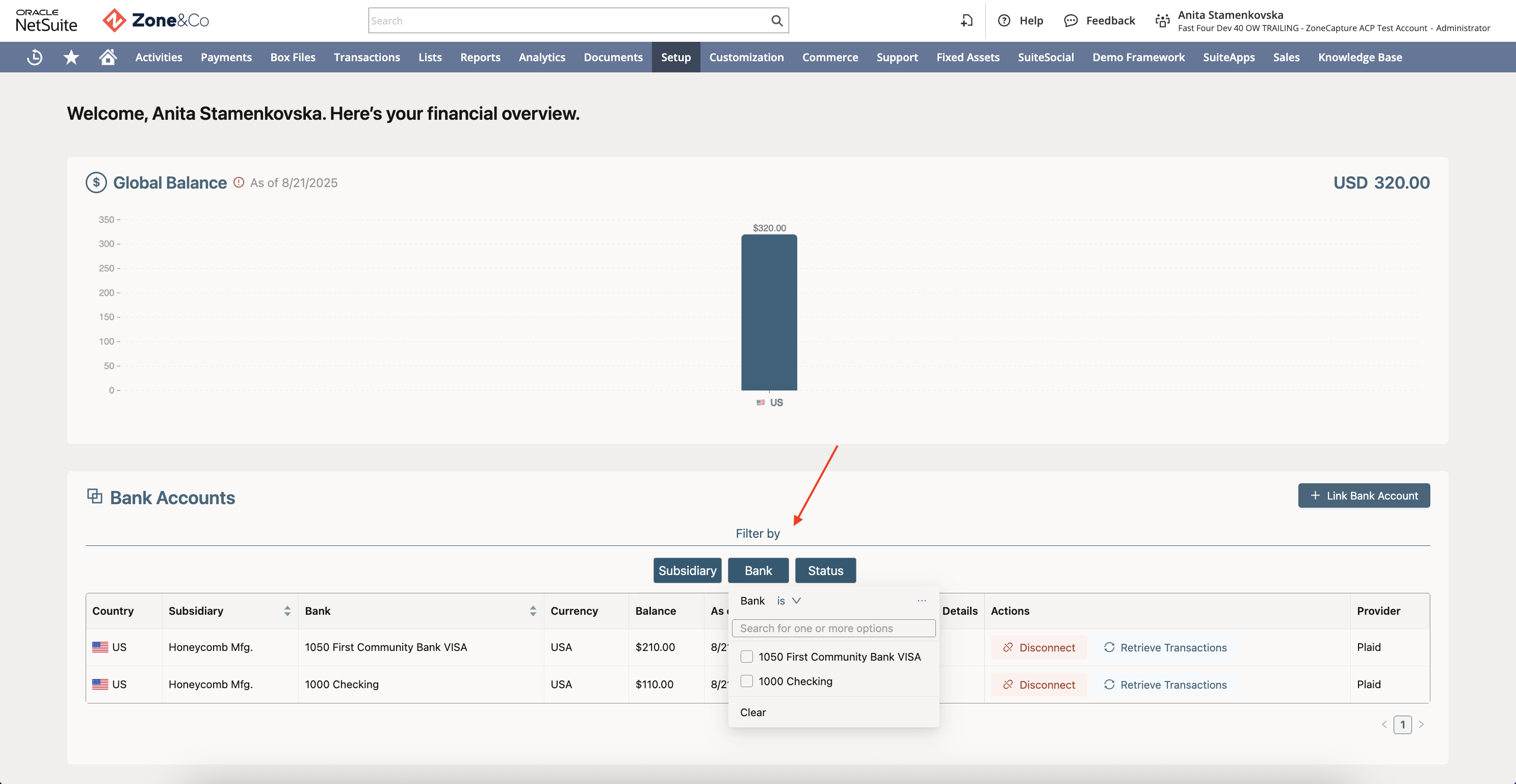This screenshot has width=1516, height=784.
Task: Click the search magnifier icon
Action: tap(777, 20)
